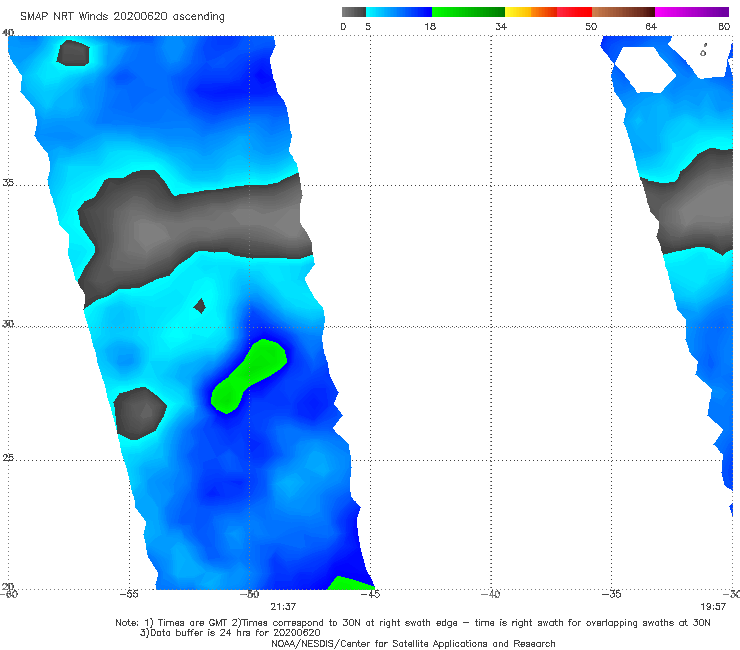This screenshot has width=740, height=650.
Task: Click the white hexagonal gap in the right swath
Action: coord(645,69)
